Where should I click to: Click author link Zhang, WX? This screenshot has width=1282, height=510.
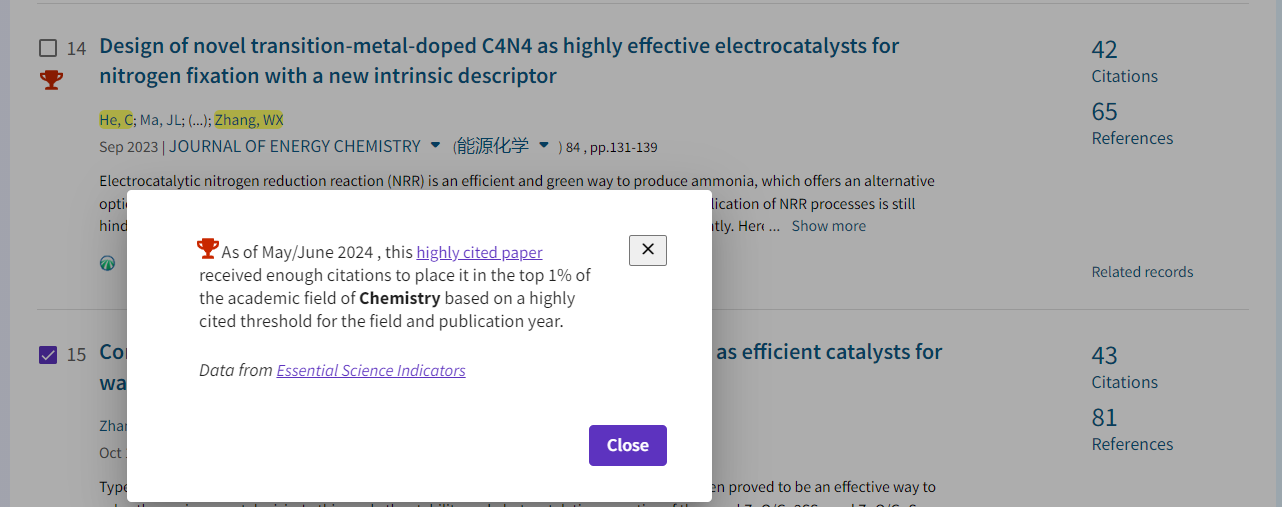249,120
